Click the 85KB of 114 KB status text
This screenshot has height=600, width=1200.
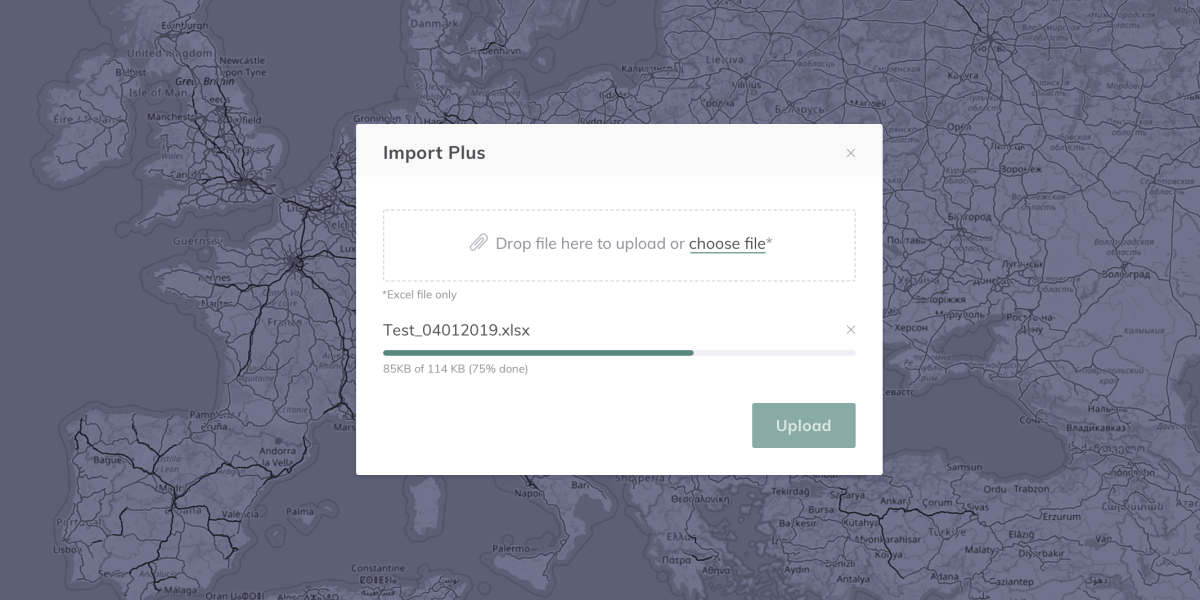[455, 369]
